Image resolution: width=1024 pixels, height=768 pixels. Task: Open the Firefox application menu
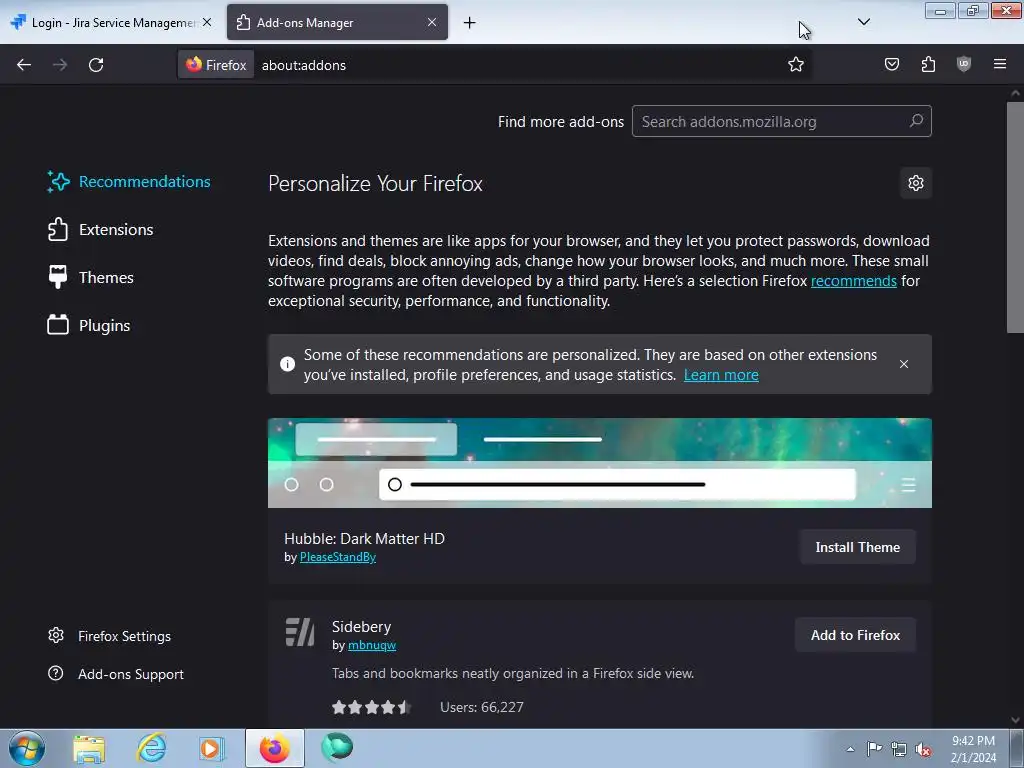1000,65
